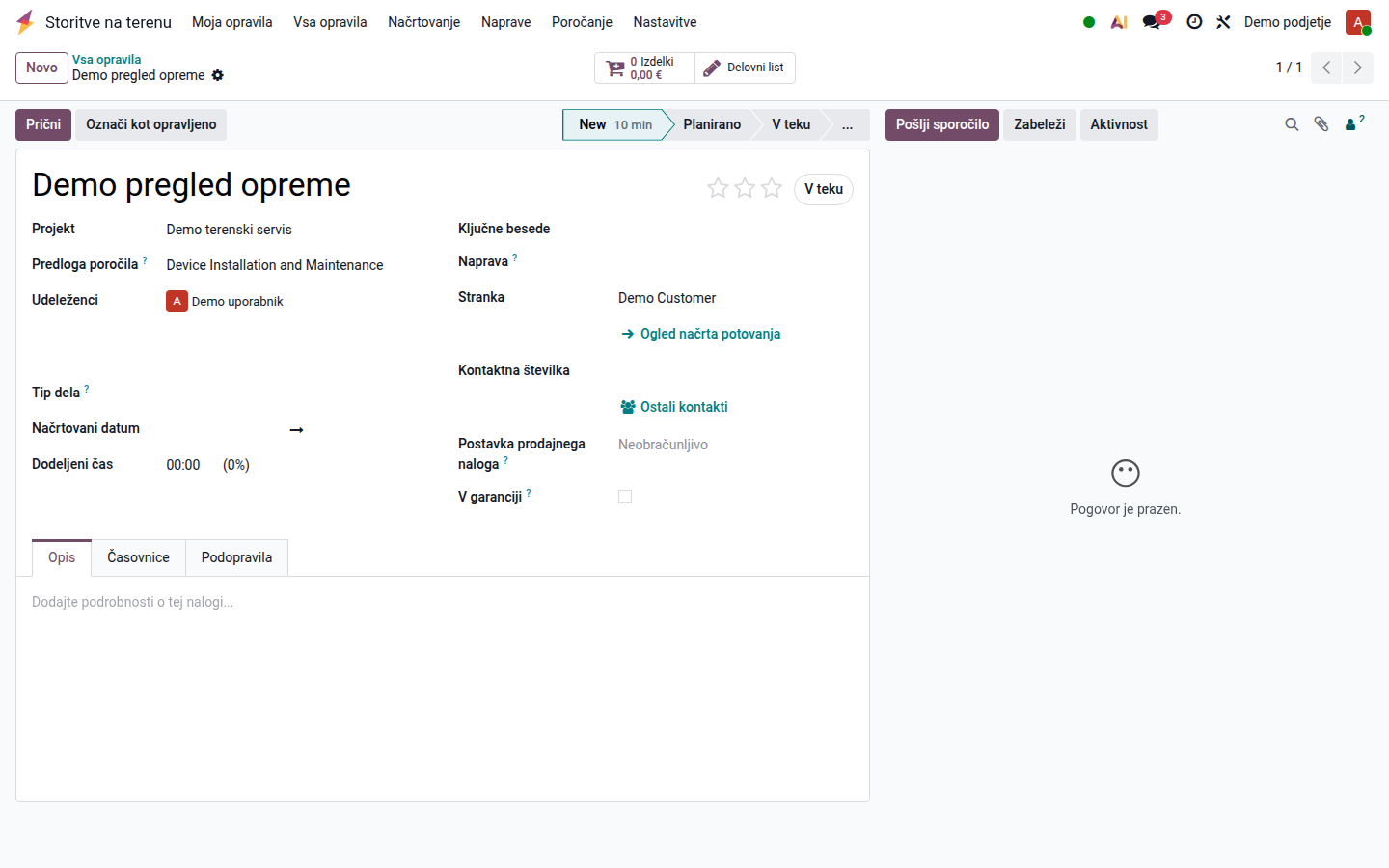Open the Demo podjetje company switcher
1389x868 pixels.
tap(1287, 22)
